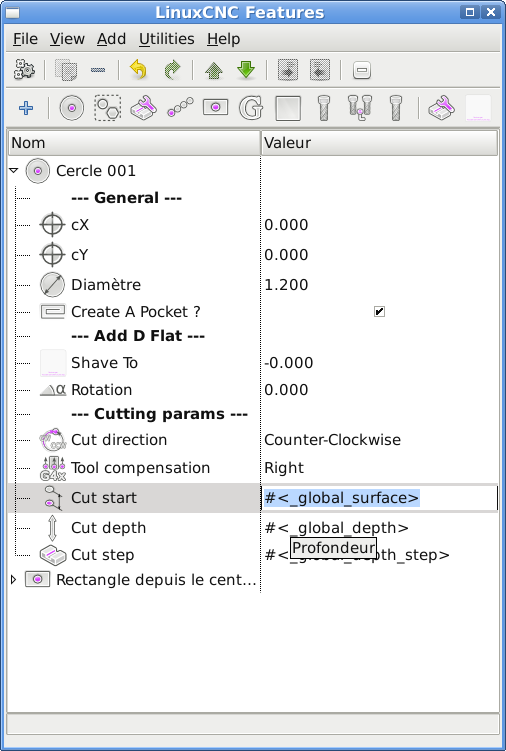Open the Utilities menu
This screenshot has height=751, width=506.
click(167, 39)
